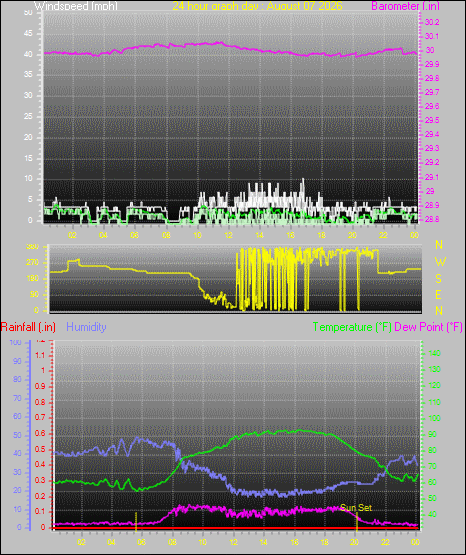Click the "Temperature (°F)" legend label
Viewport: 466px width, 555px height.
[x=352, y=327]
